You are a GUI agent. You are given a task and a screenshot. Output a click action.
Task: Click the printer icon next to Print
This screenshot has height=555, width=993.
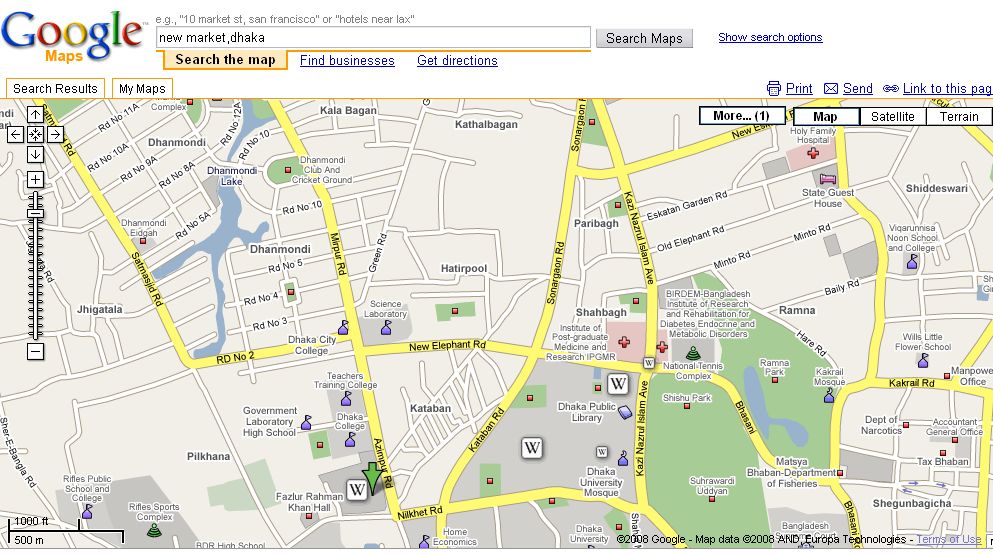[x=773, y=89]
